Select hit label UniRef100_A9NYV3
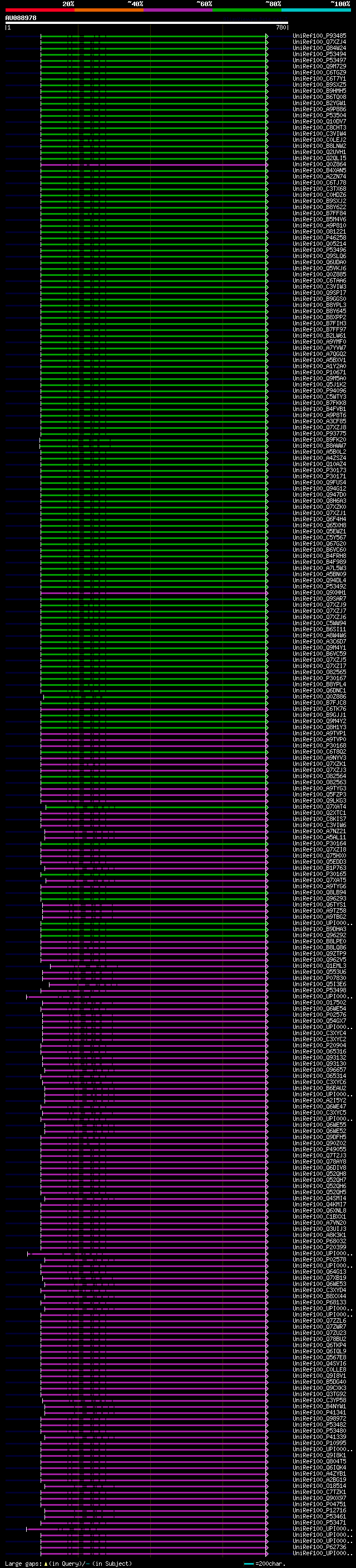This screenshot has width=356, height=1568. click(x=319, y=758)
